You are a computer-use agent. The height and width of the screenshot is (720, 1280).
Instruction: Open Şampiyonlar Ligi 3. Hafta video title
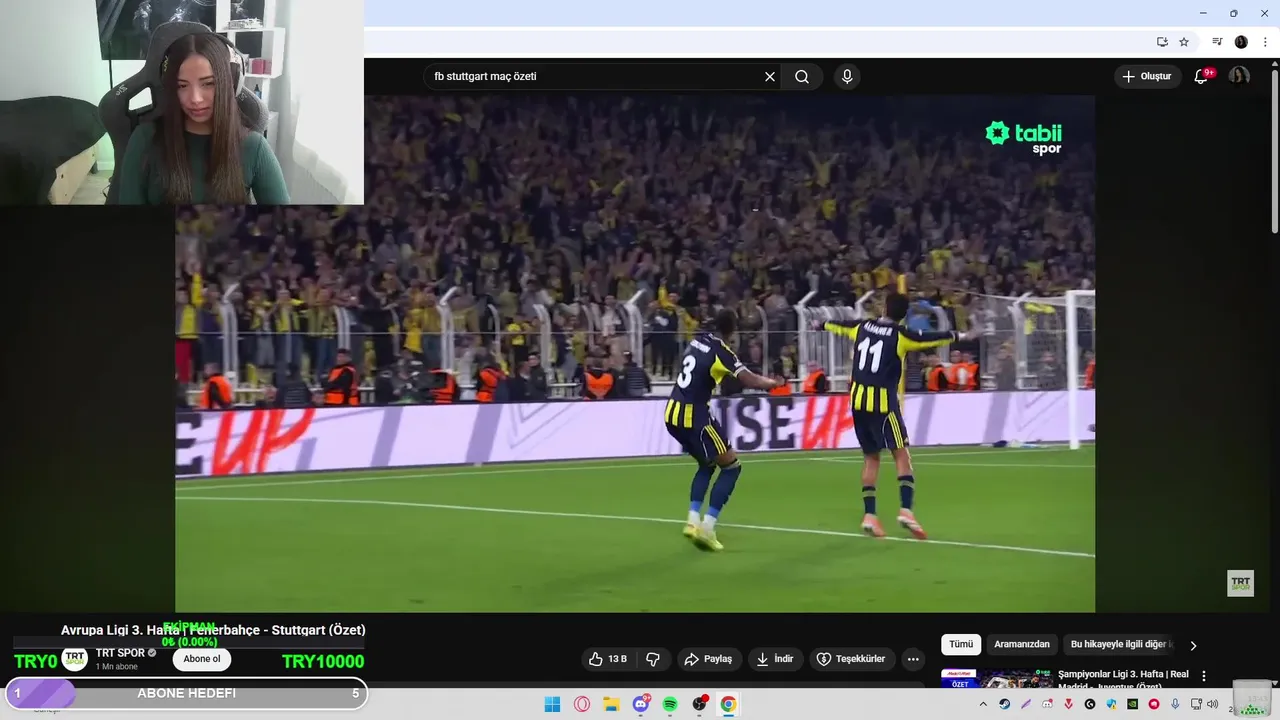1123,679
